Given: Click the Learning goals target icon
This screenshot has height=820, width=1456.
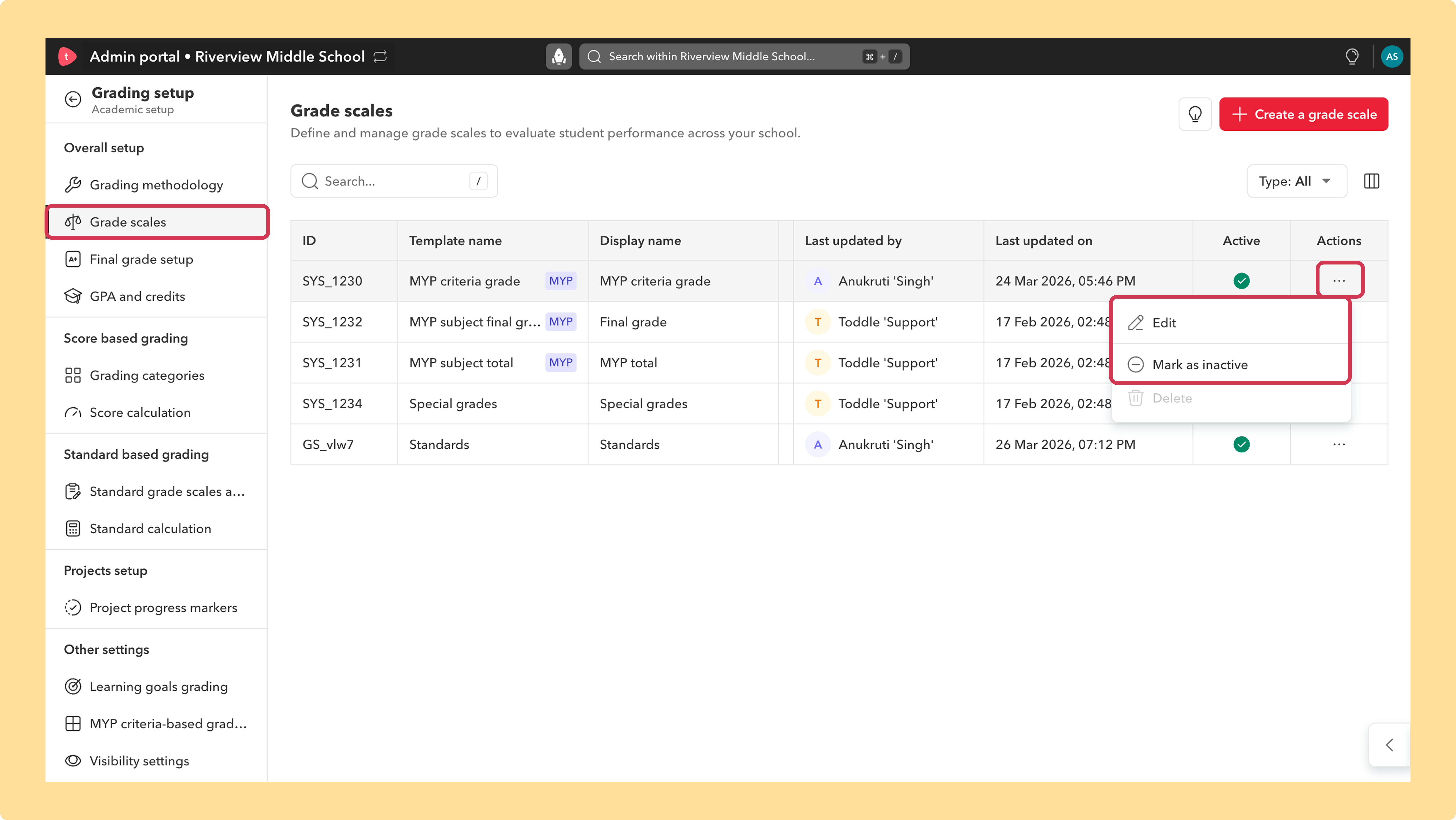Looking at the screenshot, I should pos(73,687).
